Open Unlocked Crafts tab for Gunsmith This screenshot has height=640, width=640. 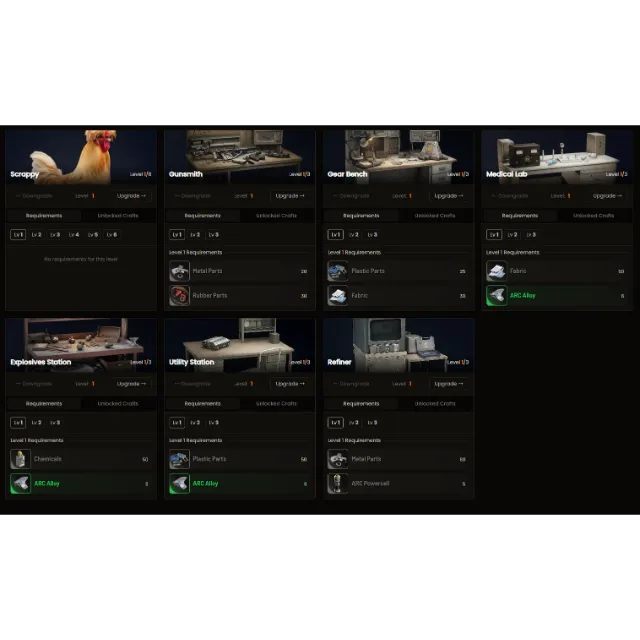(x=276, y=216)
